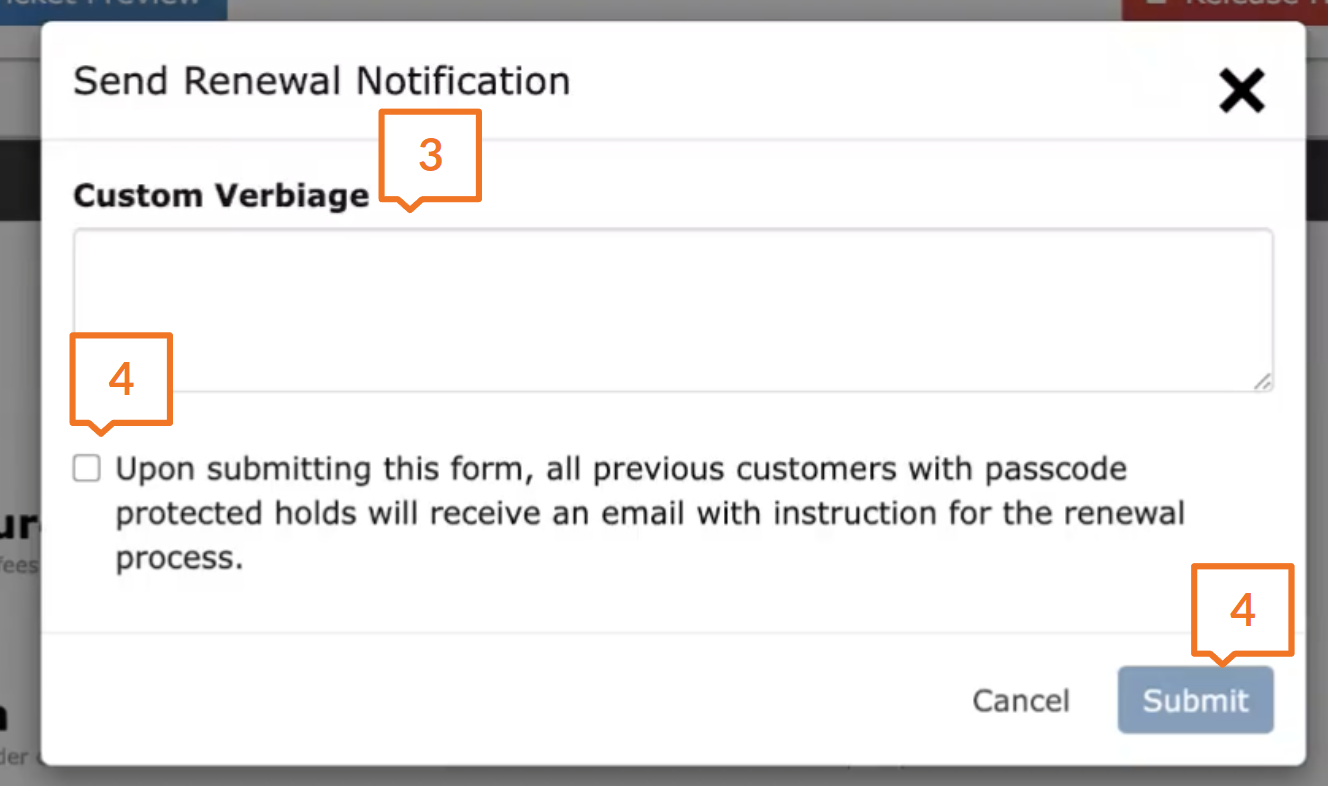Click the Custom Verbiage label

221,195
